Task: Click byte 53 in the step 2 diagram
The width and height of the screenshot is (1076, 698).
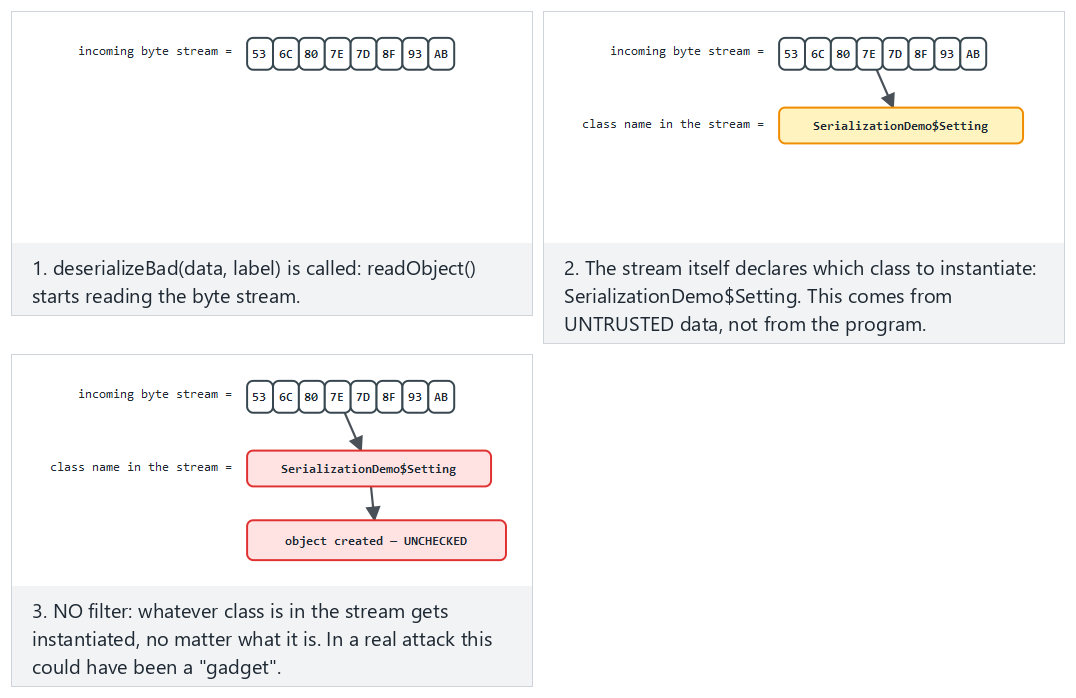Action: click(791, 54)
